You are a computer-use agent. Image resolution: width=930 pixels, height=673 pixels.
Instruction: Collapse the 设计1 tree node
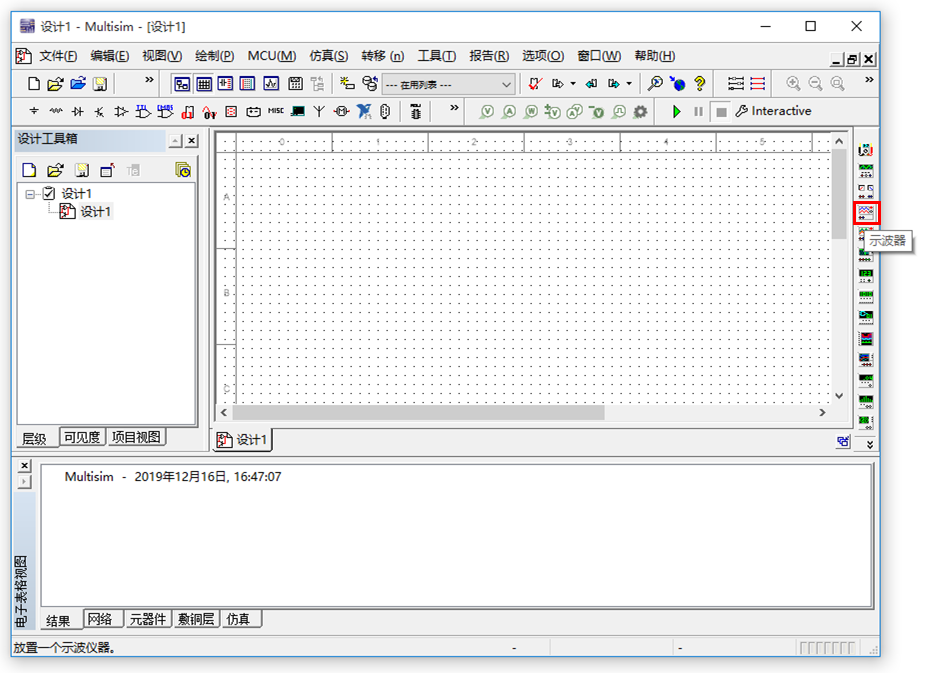click(x=30, y=194)
